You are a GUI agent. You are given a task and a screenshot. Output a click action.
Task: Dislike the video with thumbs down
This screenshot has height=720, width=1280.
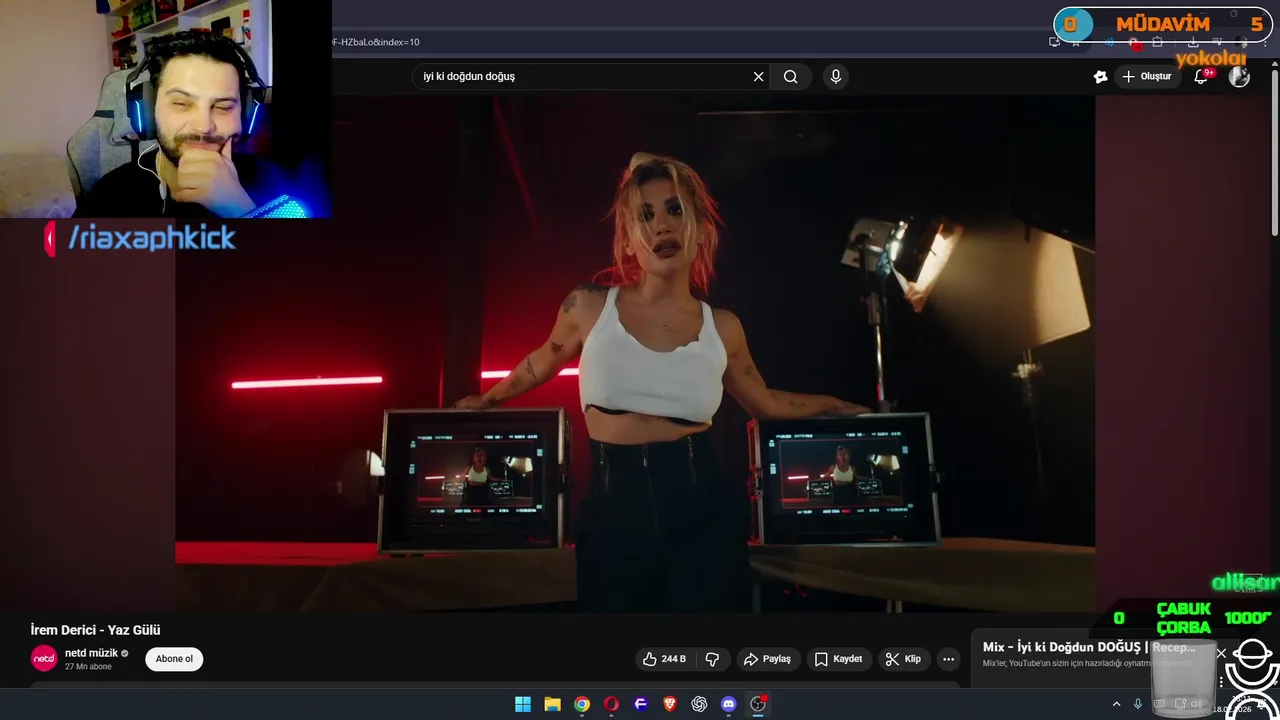712,659
